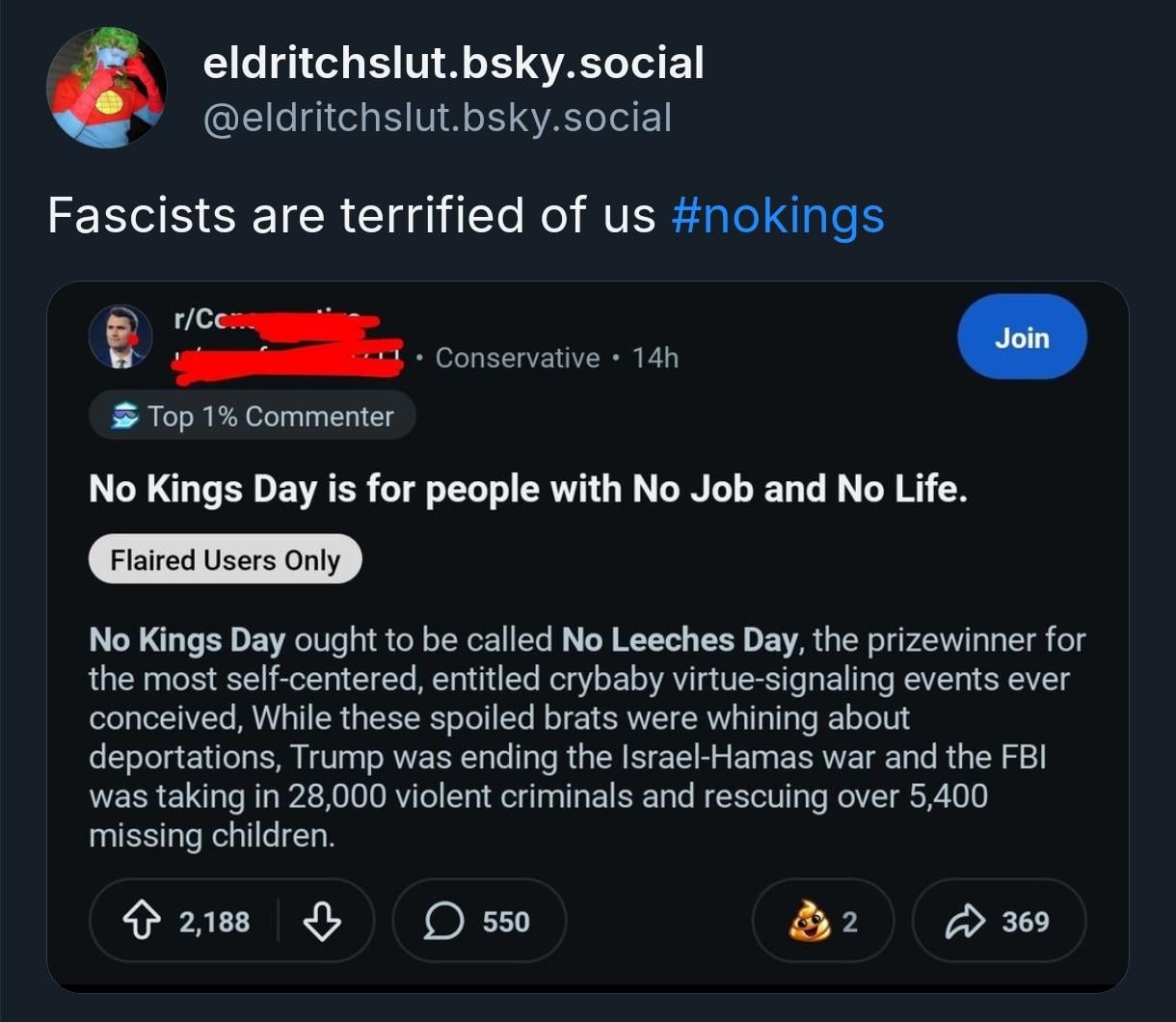The height and width of the screenshot is (1022, 1176).
Task: Click the bold No Leeches Day text
Action: tap(680, 640)
